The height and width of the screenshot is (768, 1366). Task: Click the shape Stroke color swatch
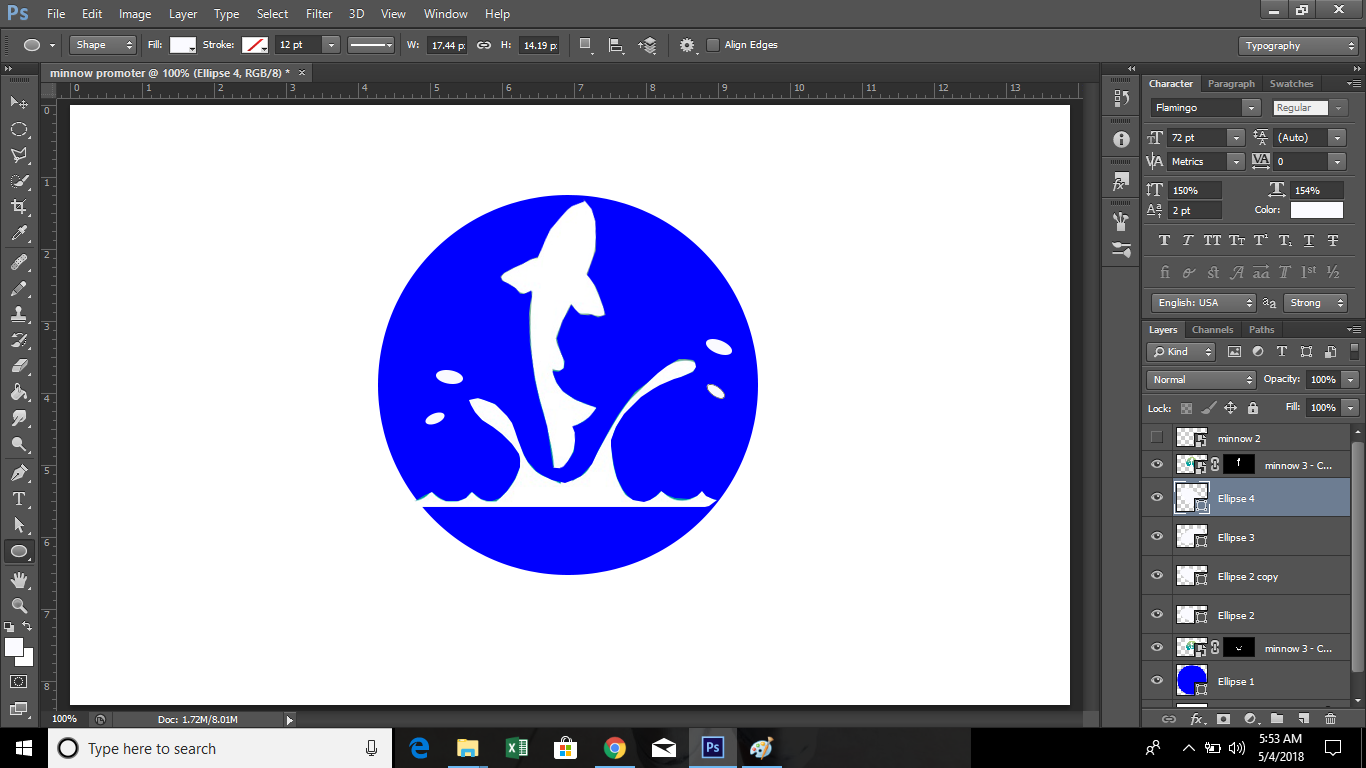255,45
